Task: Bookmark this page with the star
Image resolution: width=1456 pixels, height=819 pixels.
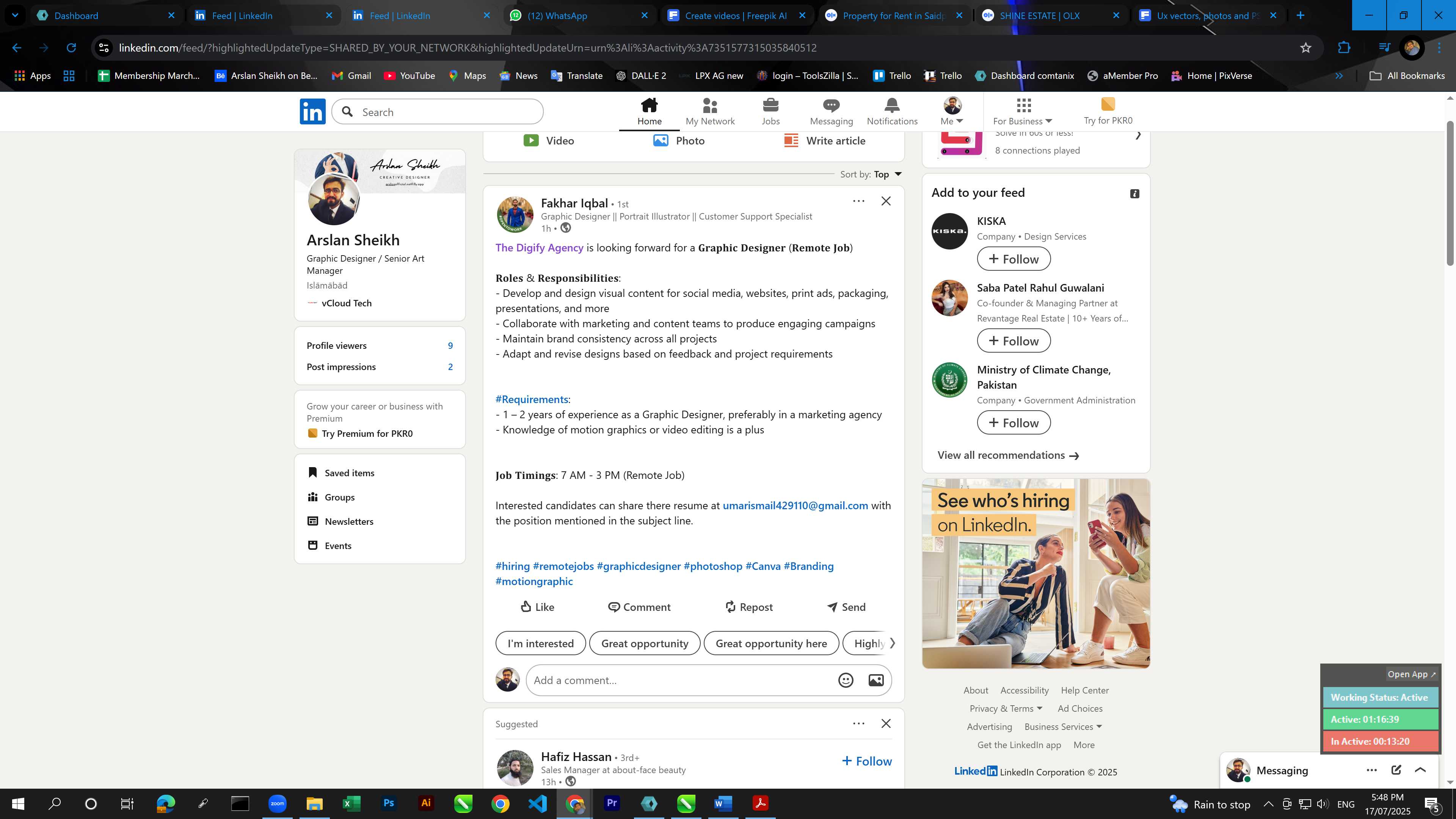Action: tap(1305, 48)
